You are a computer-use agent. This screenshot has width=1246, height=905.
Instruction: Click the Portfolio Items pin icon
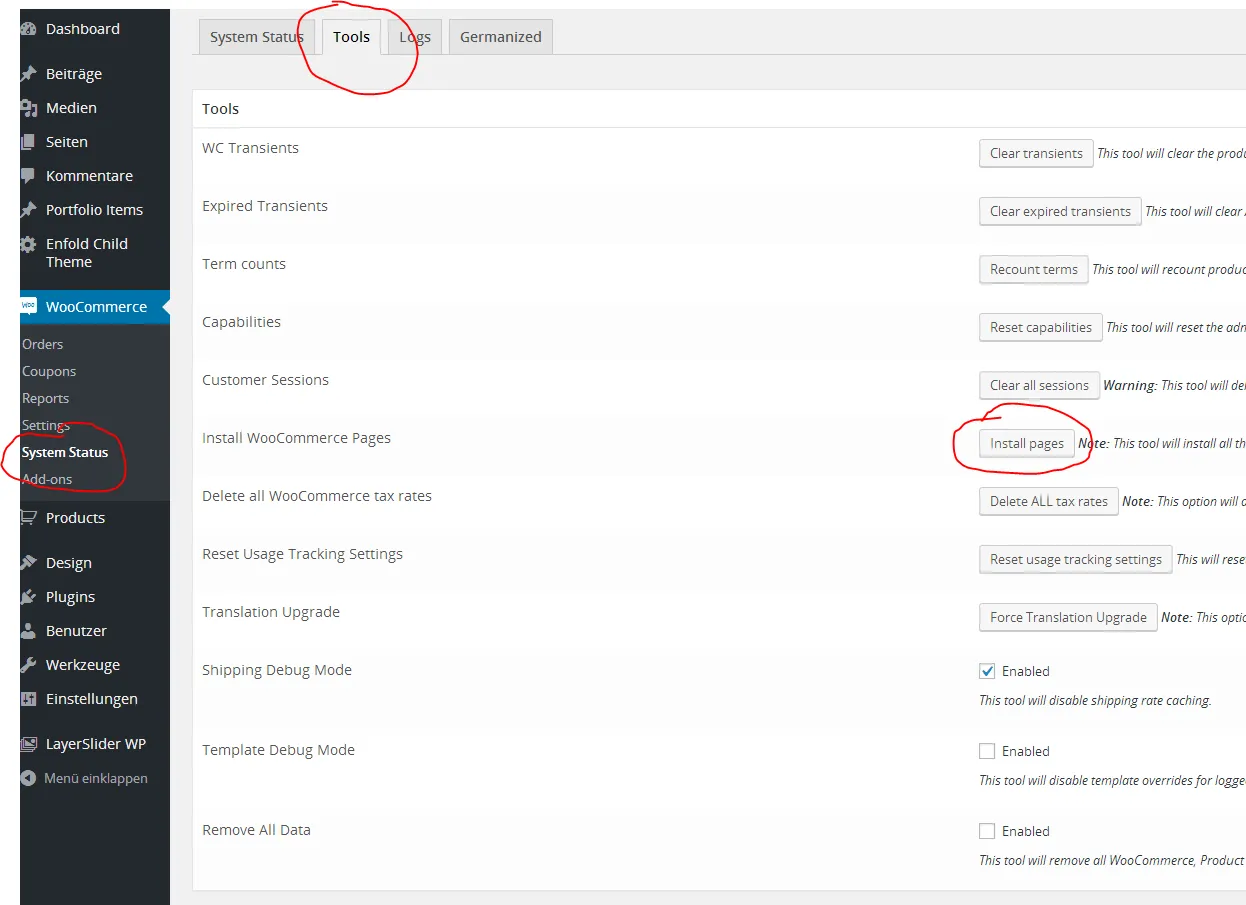pos(29,210)
